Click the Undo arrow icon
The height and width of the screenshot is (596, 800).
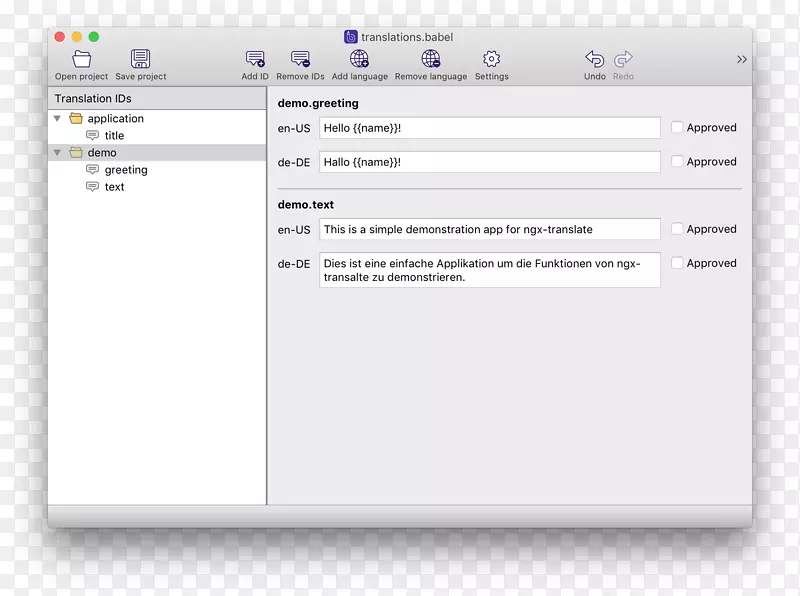(x=594, y=59)
